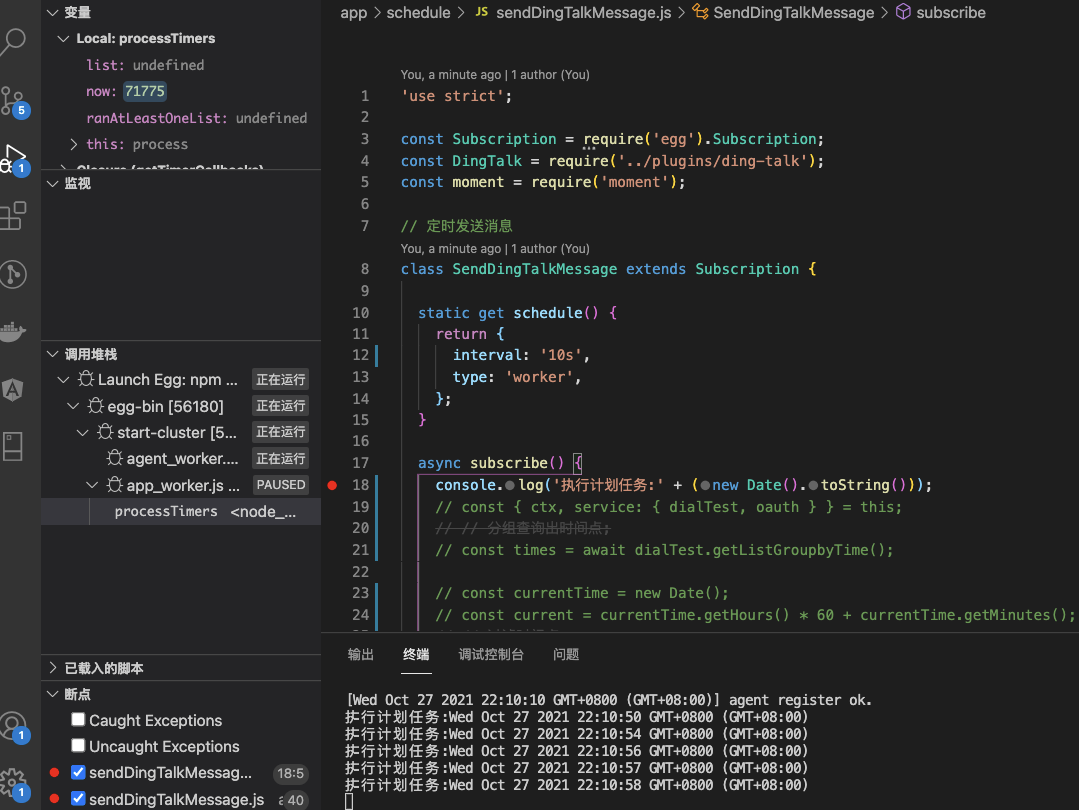Viewport: 1079px width, 810px height.
Task: Switch to the 调试控制台 panel tab
Action: pyautogui.click(x=491, y=654)
